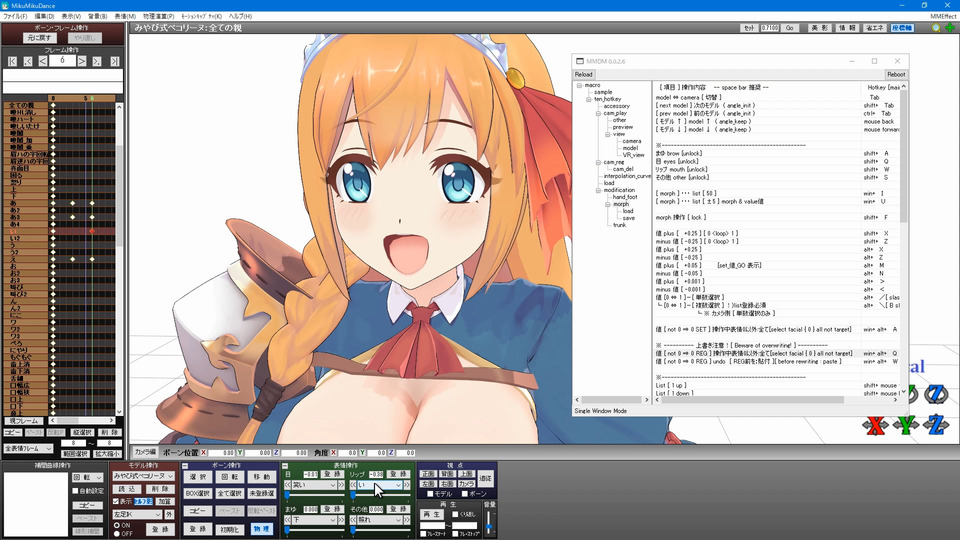Select the IK OFF radio button
This screenshot has height=540, width=960.
(x=117, y=534)
